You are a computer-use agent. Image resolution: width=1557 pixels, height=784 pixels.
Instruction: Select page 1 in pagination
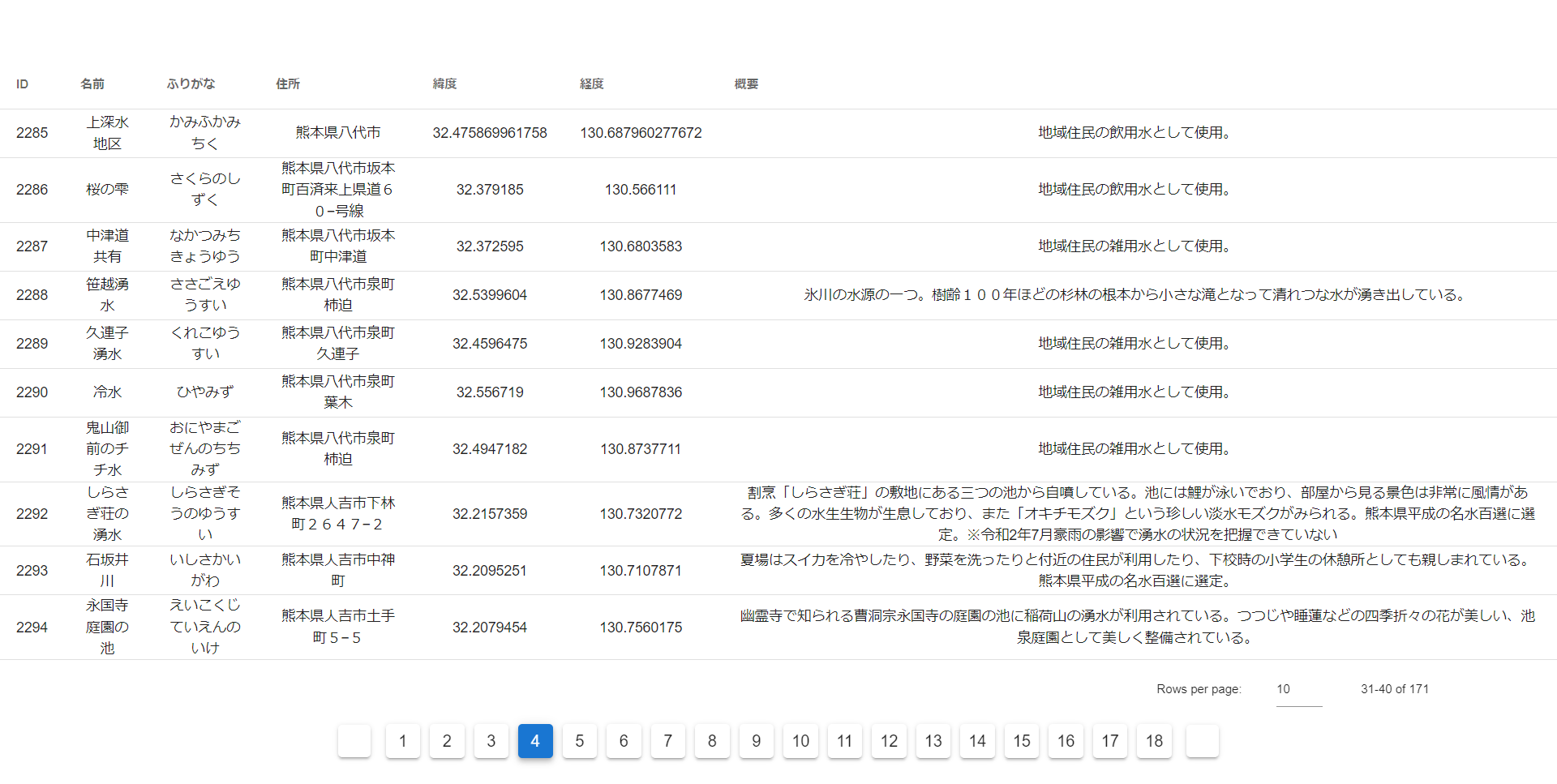(402, 741)
